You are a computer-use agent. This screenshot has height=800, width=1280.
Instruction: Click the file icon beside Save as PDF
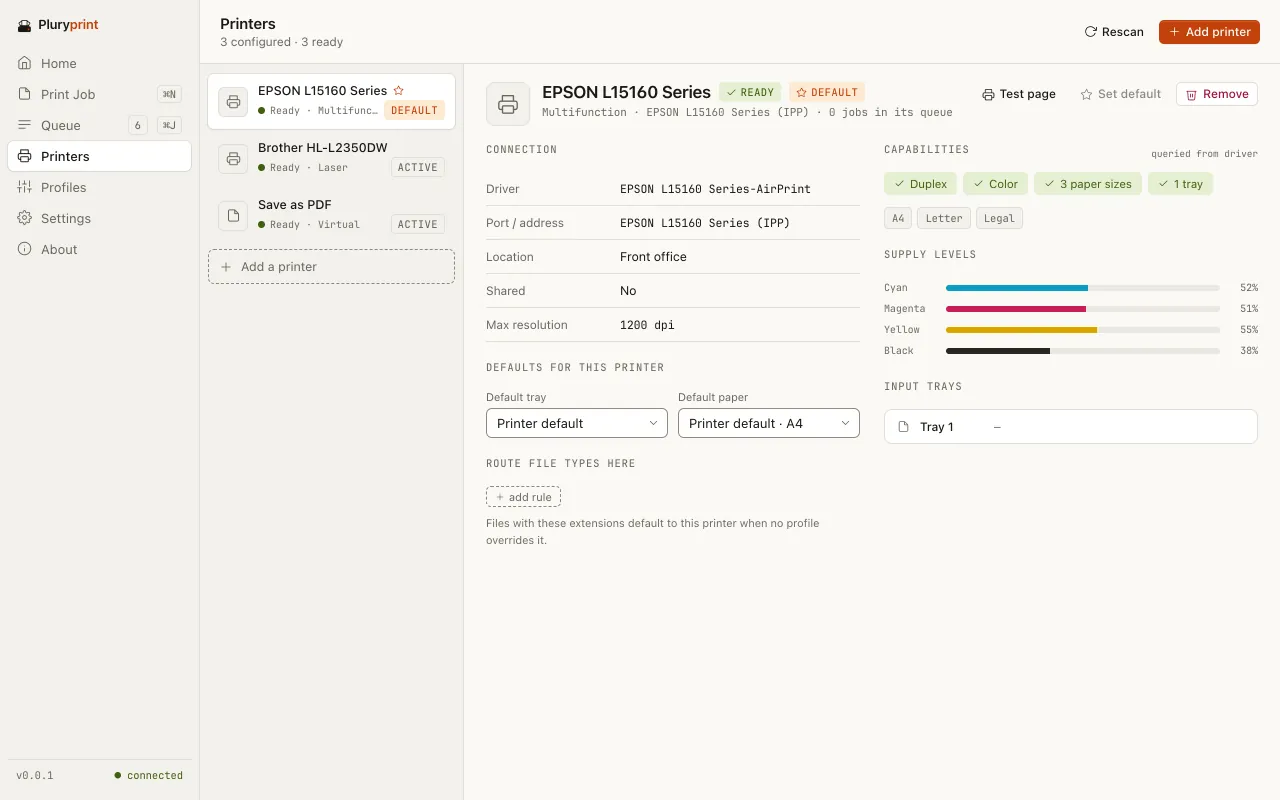click(x=233, y=215)
